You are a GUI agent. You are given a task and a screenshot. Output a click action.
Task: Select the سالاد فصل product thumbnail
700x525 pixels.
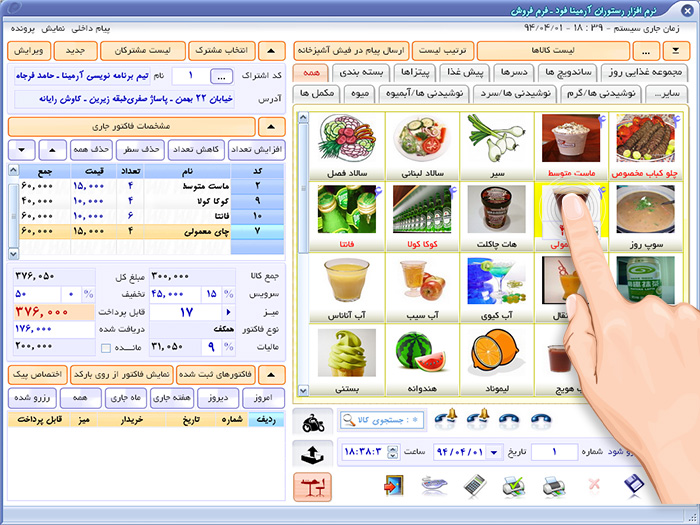(x=347, y=146)
